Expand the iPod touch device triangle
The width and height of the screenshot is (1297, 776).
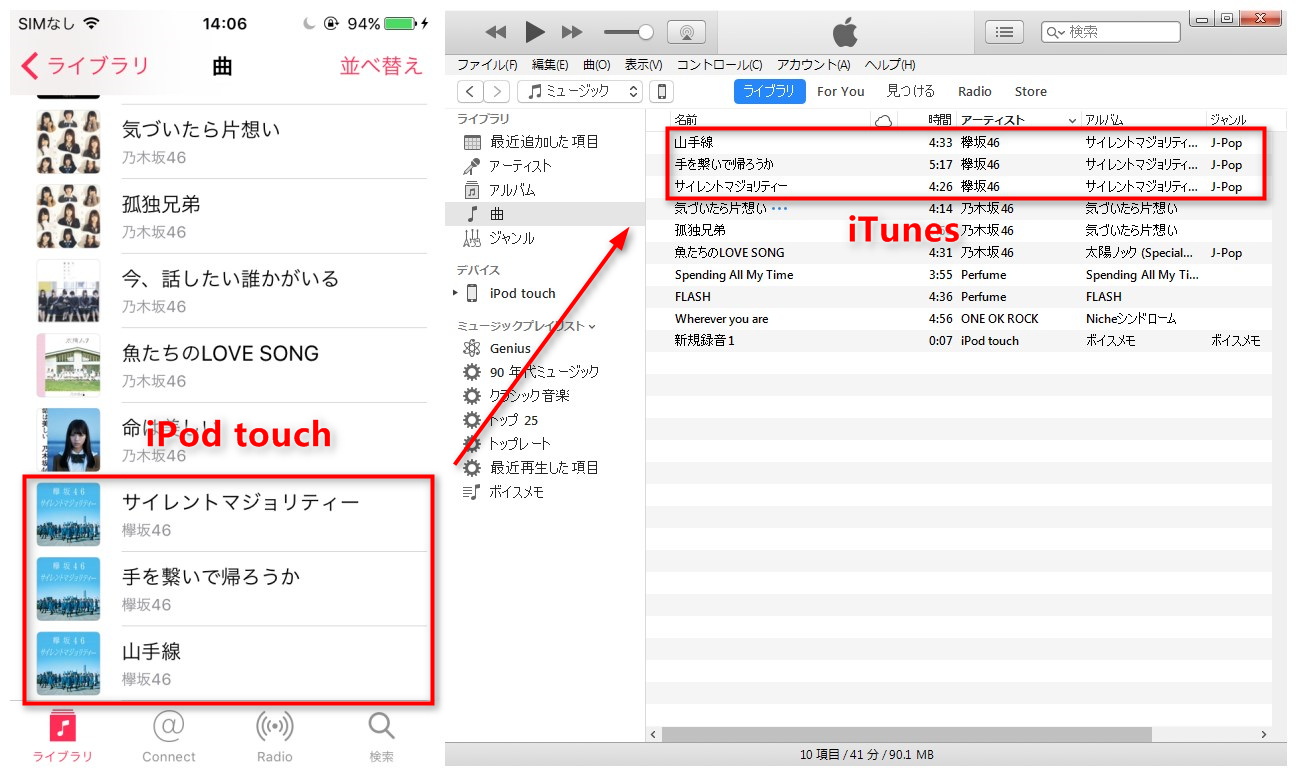coord(455,293)
